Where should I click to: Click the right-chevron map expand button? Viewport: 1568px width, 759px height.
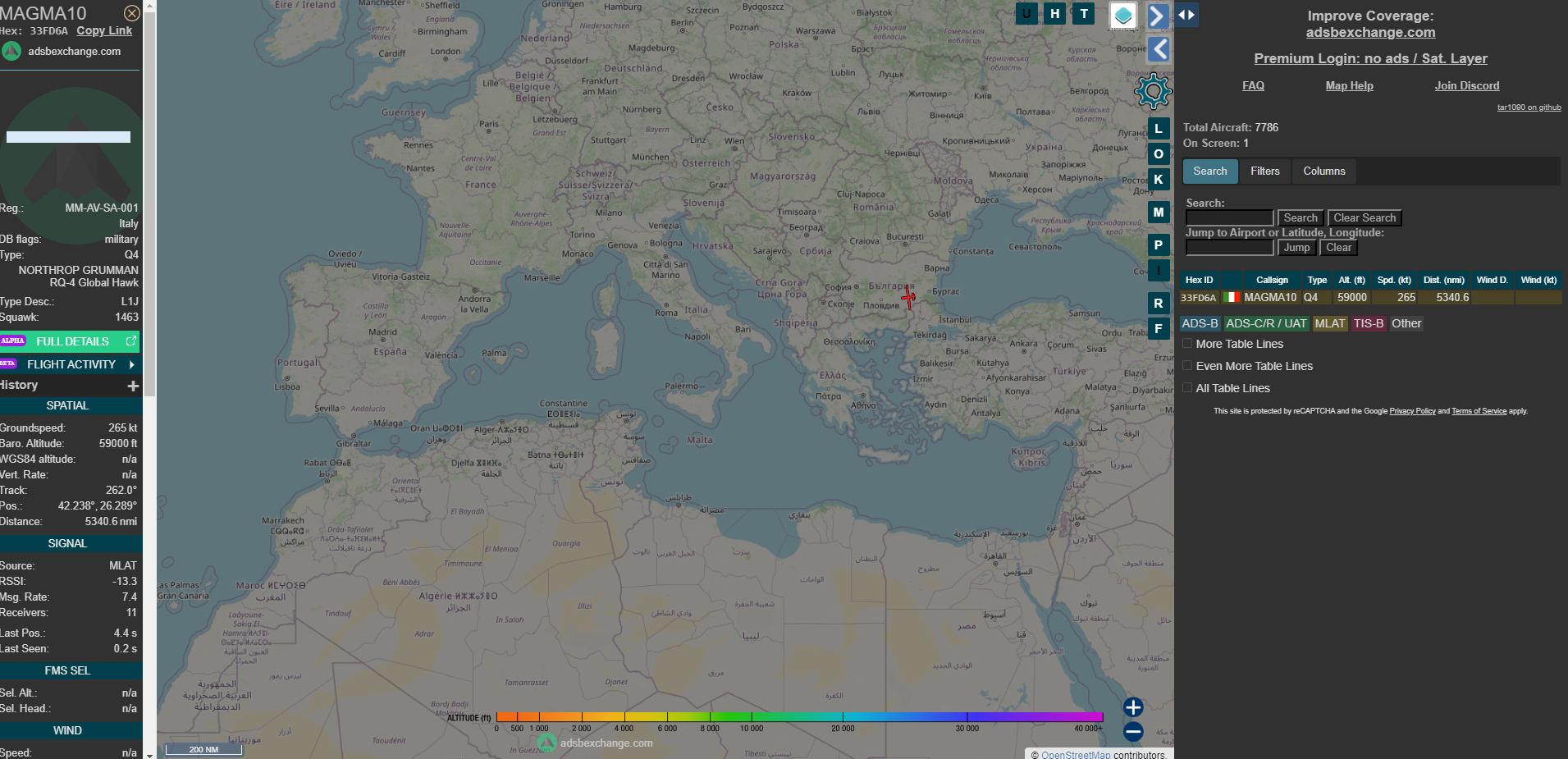1157,16
